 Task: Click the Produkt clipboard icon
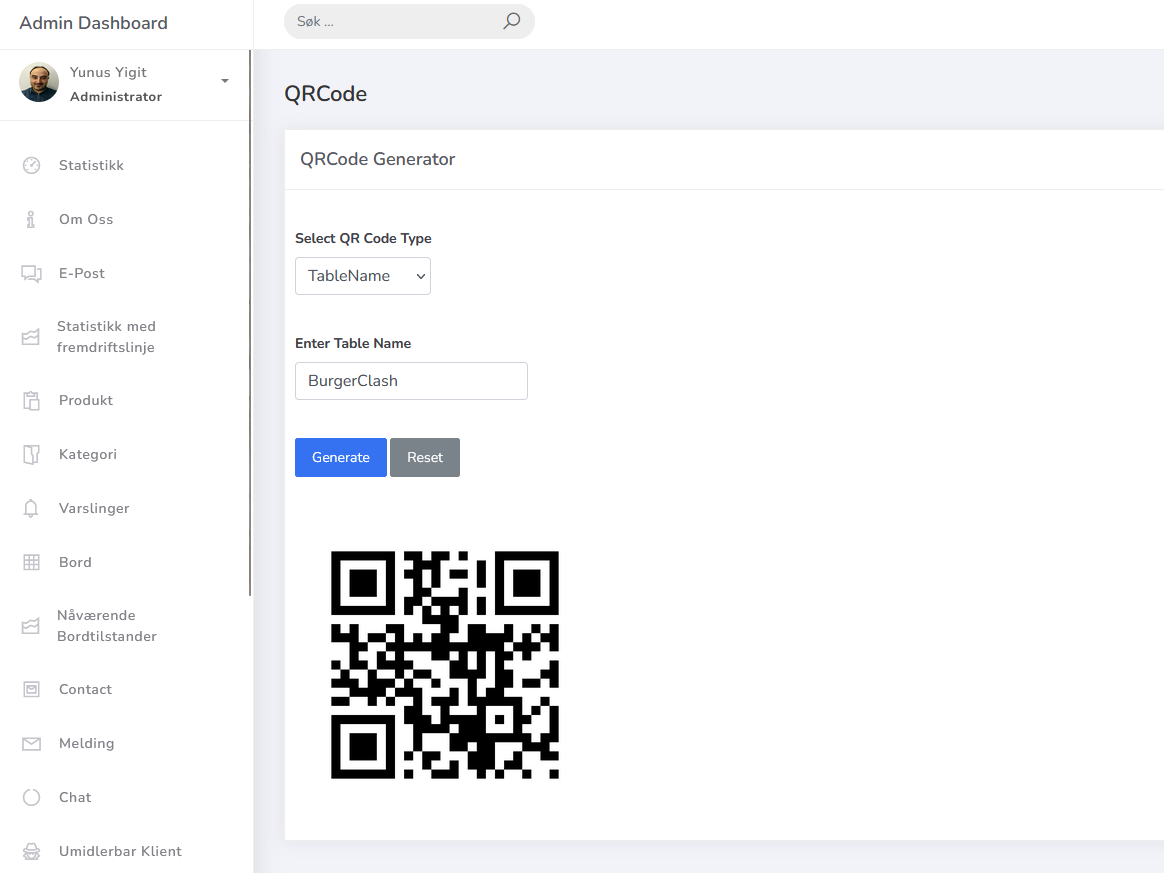[31, 401]
